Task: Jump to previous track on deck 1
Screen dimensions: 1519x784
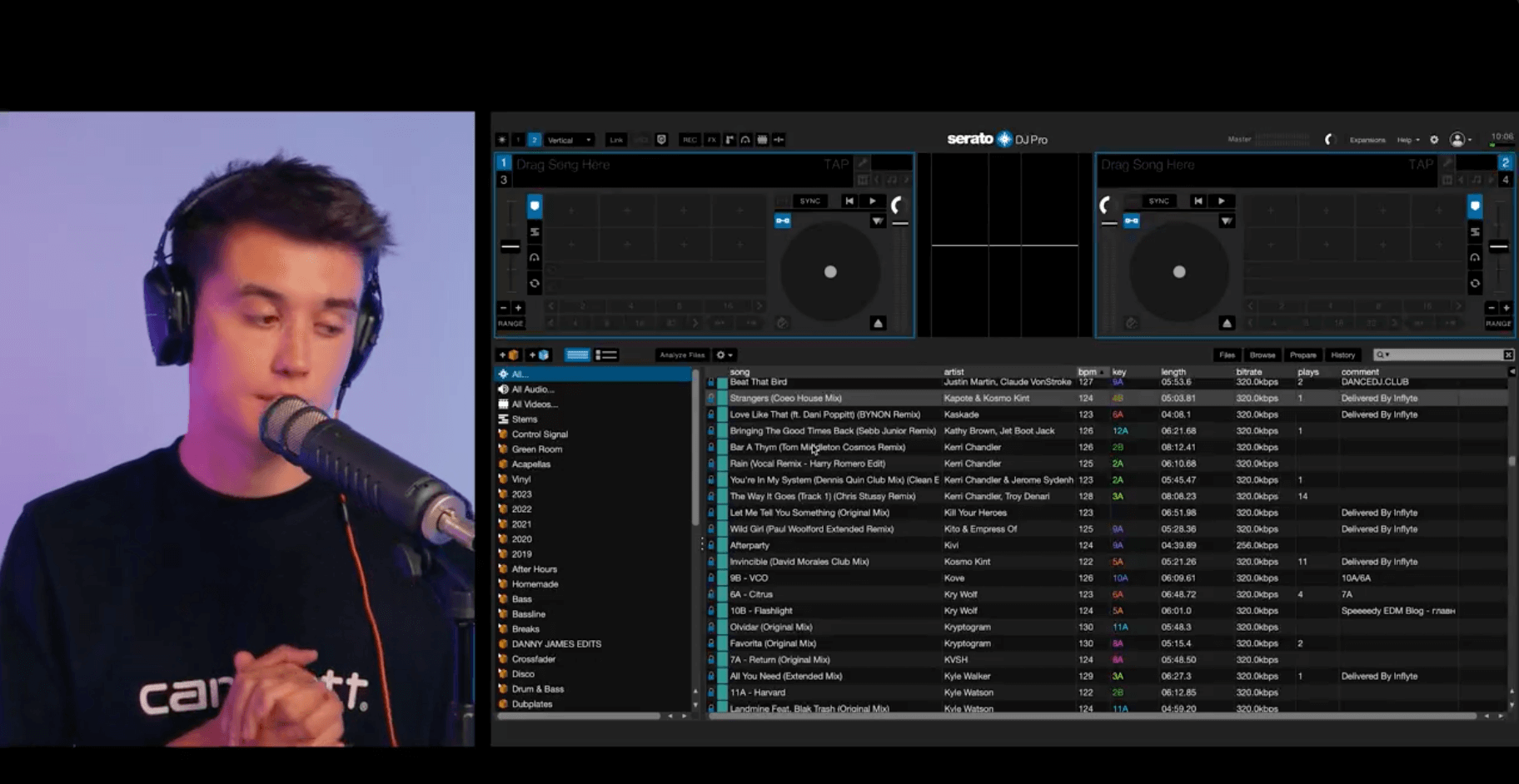Action: click(x=849, y=201)
